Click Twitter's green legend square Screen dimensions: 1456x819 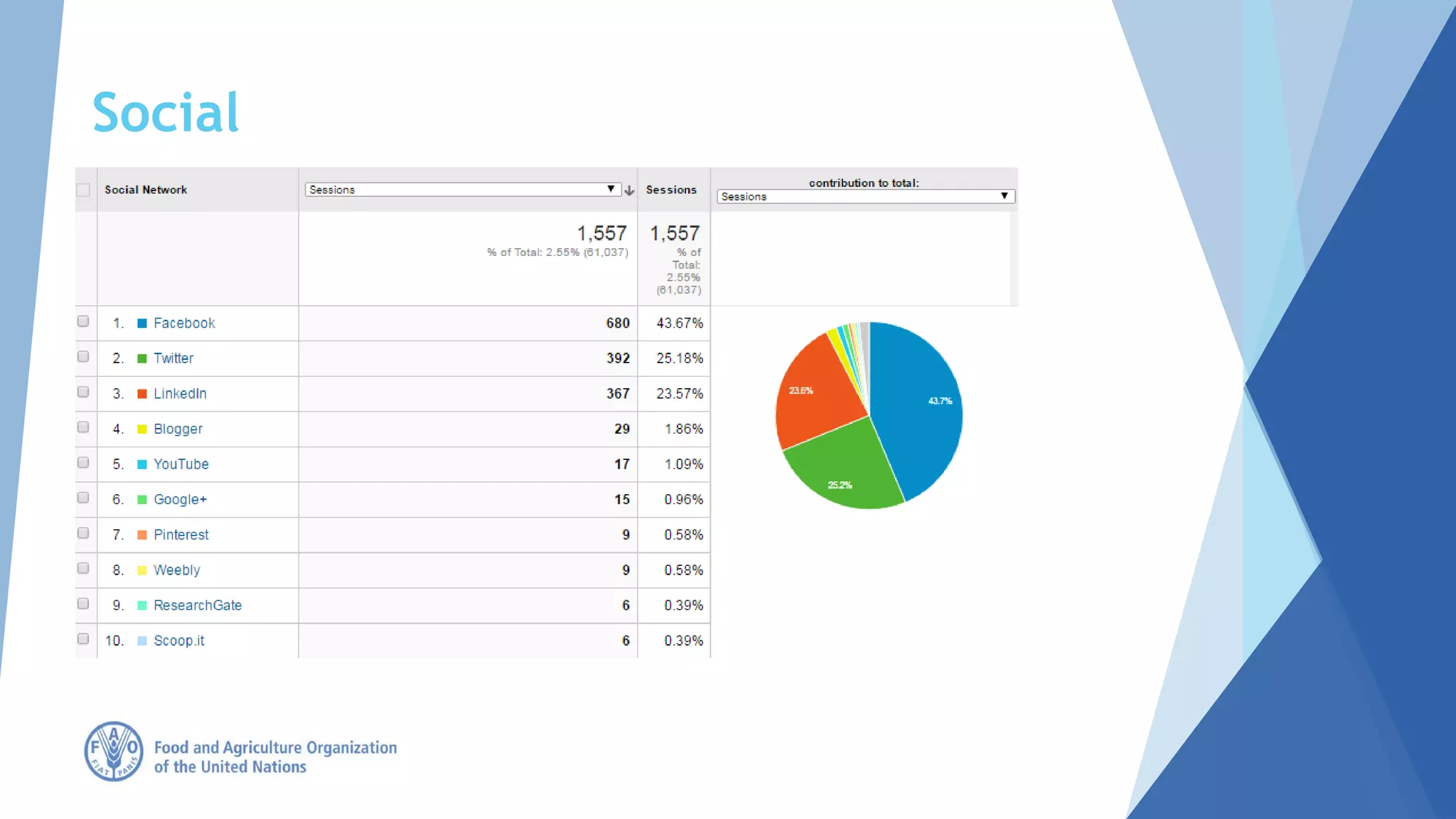point(142,358)
